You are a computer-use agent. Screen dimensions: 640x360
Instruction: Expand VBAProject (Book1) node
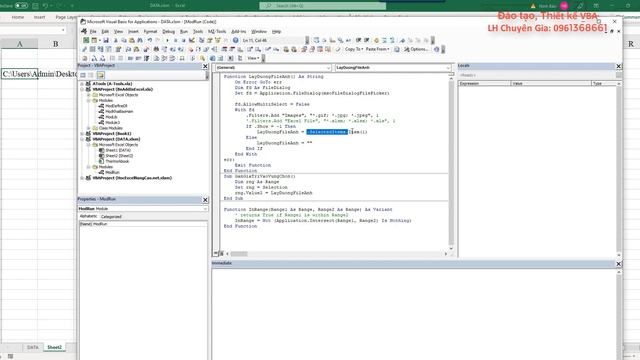tap(82, 133)
